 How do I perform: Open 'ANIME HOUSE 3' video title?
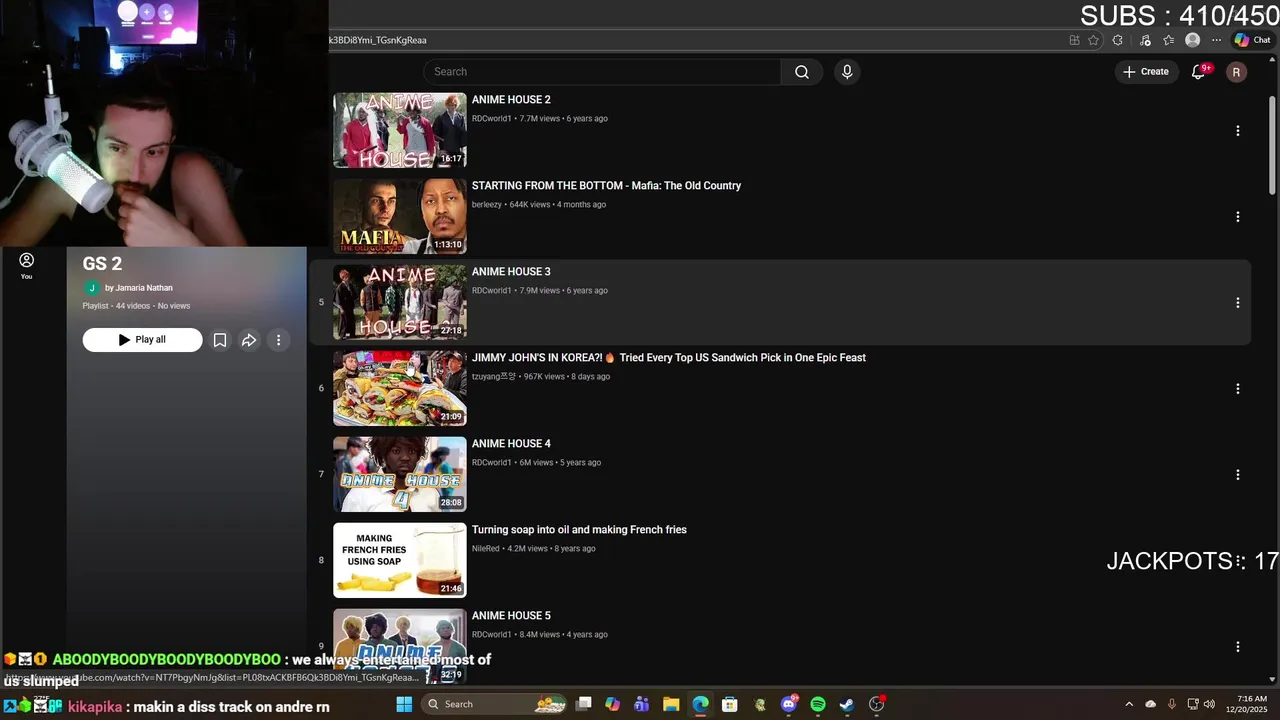coord(511,272)
